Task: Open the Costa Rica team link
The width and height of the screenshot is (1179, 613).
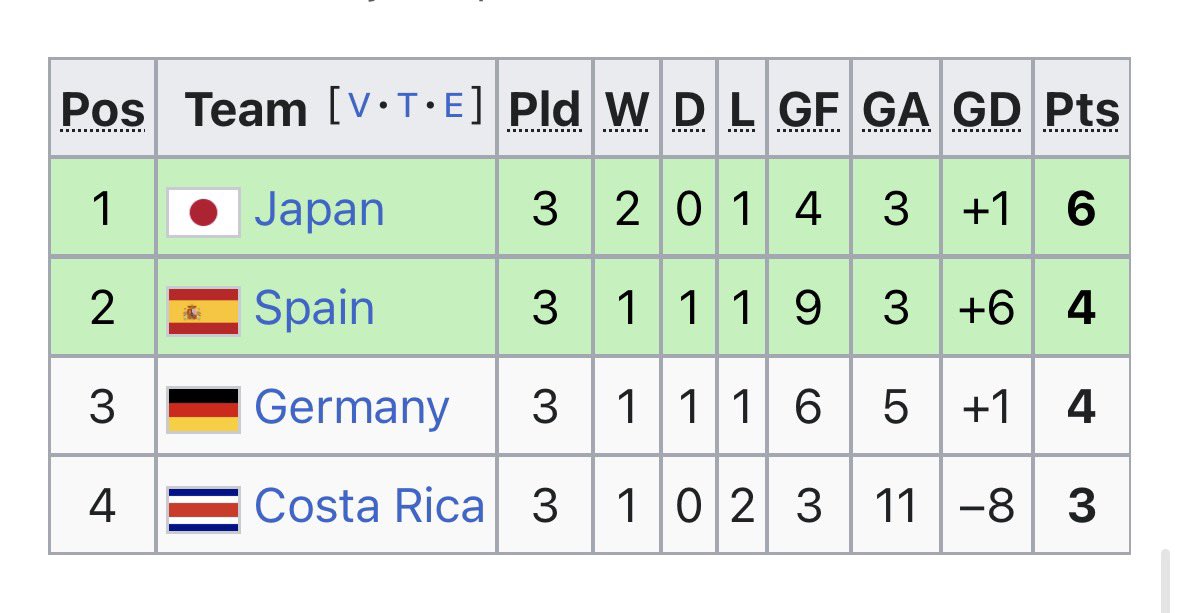Action: click(369, 505)
